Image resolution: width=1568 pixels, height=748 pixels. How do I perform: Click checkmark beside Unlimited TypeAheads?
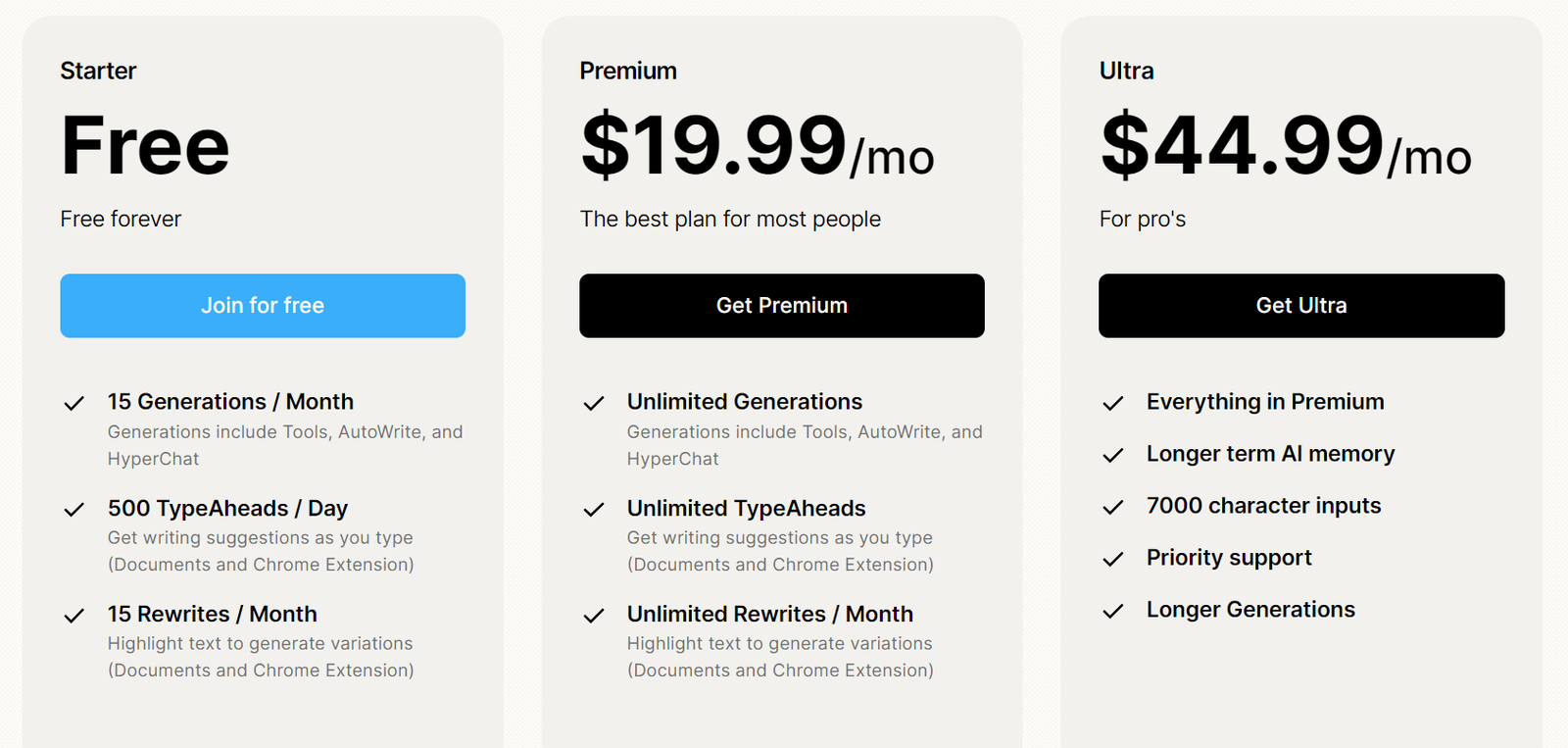(593, 509)
